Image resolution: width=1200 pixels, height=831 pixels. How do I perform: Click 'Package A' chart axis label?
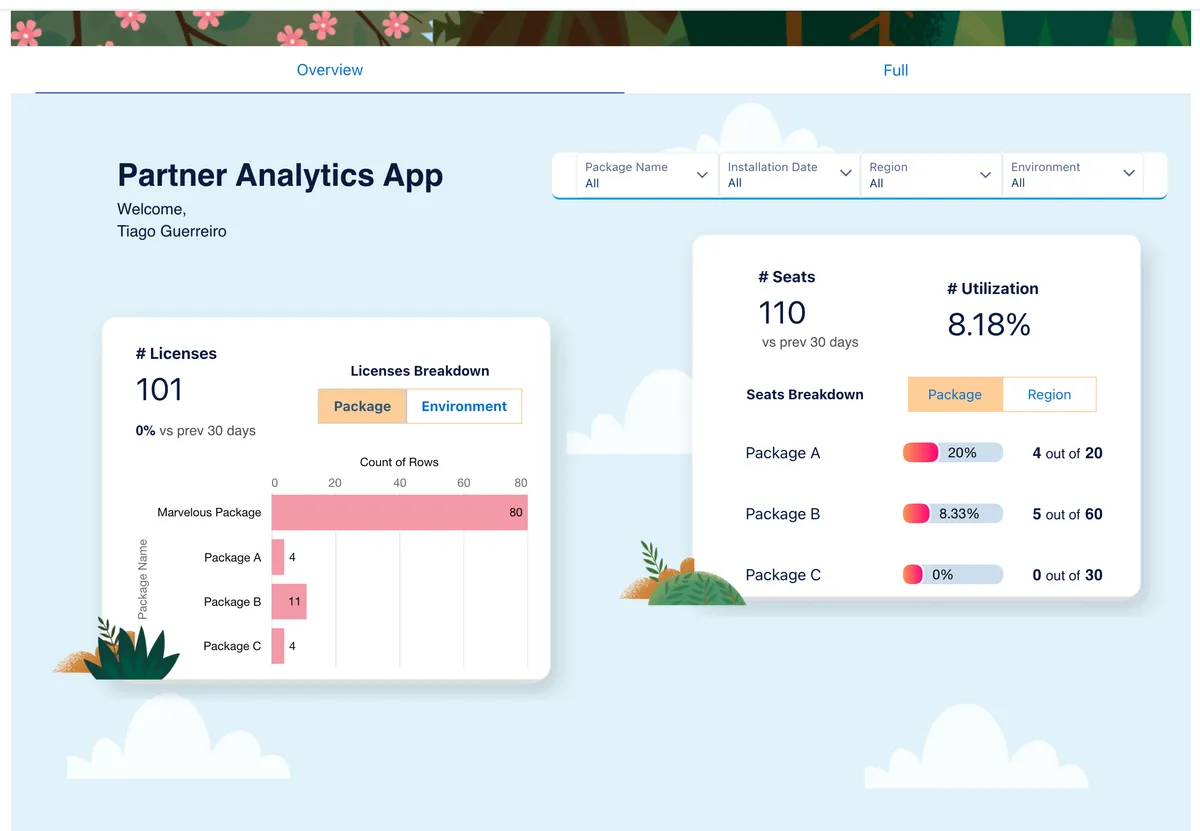click(x=232, y=557)
